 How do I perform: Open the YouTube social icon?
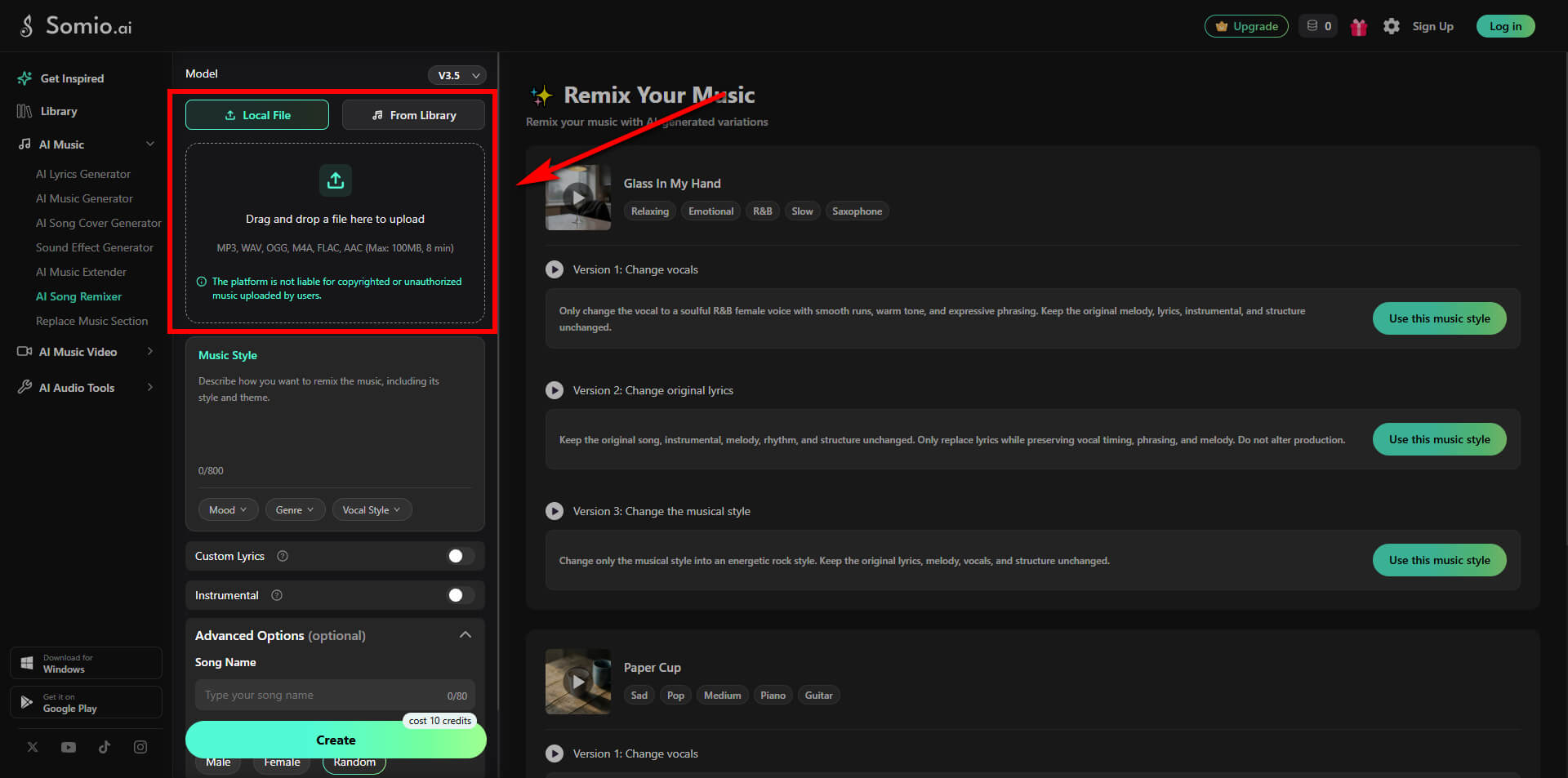[x=69, y=747]
